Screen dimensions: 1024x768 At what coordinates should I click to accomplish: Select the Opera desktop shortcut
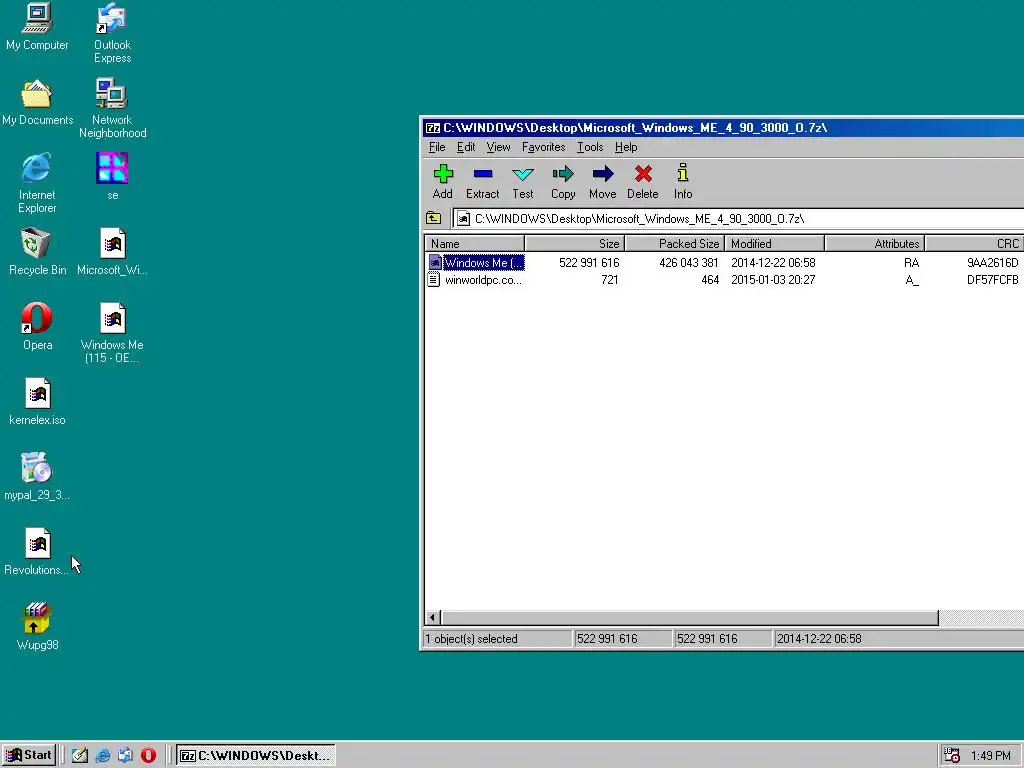[x=37, y=327]
